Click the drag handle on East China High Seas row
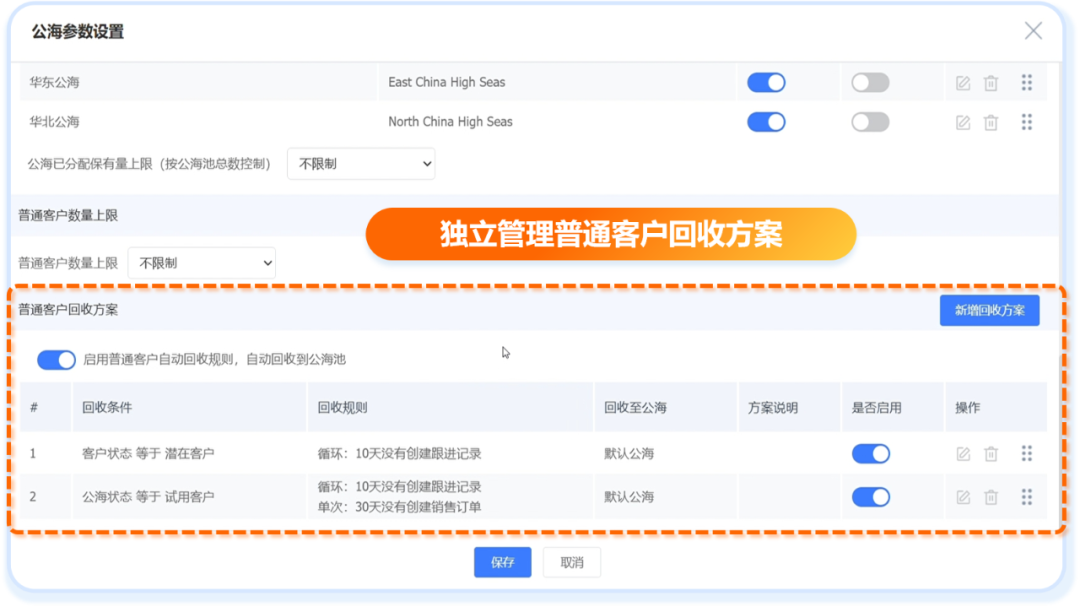The height and width of the screenshot is (607, 1080). tap(1027, 82)
